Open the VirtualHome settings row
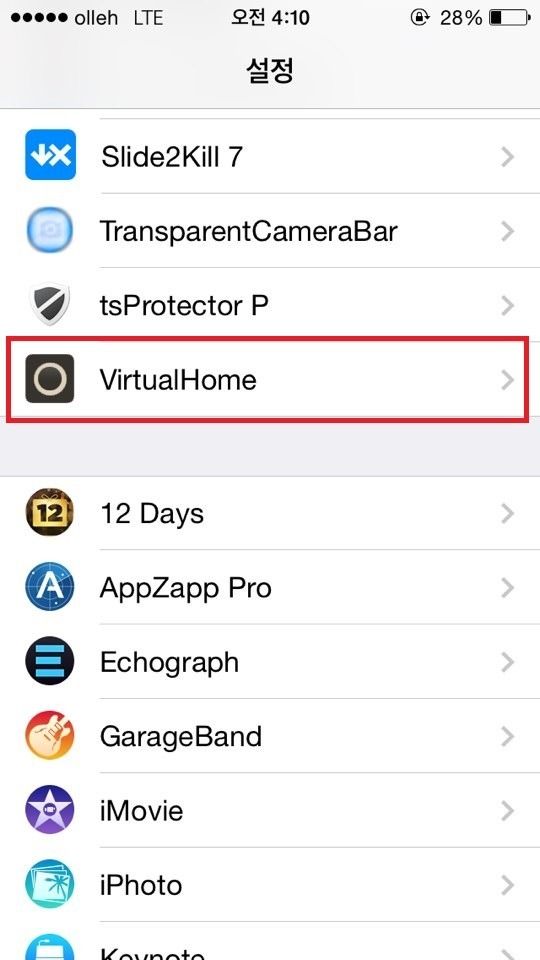The width and height of the screenshot is (540, 960). click(x=270, y=379)
